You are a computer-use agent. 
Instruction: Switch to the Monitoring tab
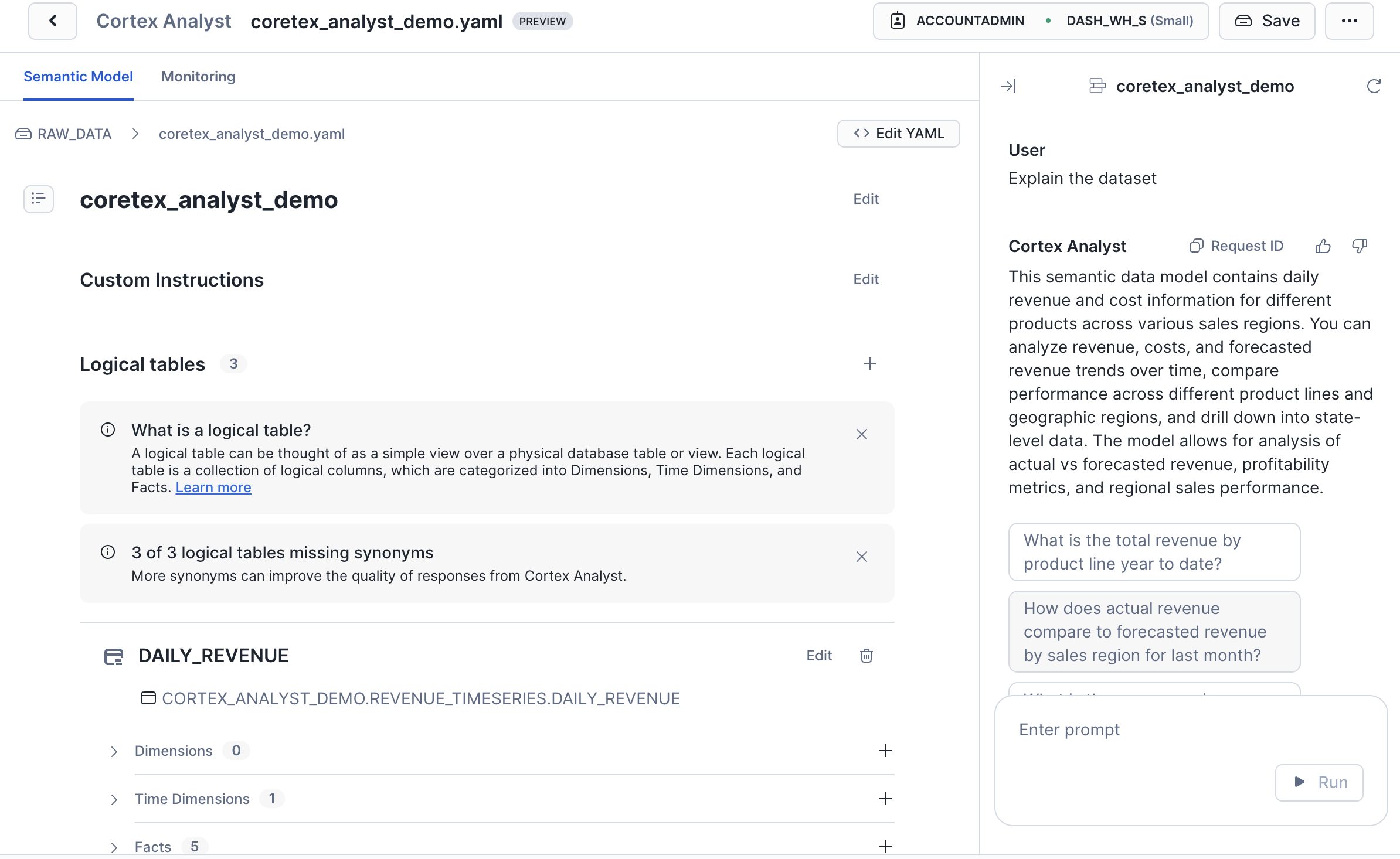(x=198, y=77)
